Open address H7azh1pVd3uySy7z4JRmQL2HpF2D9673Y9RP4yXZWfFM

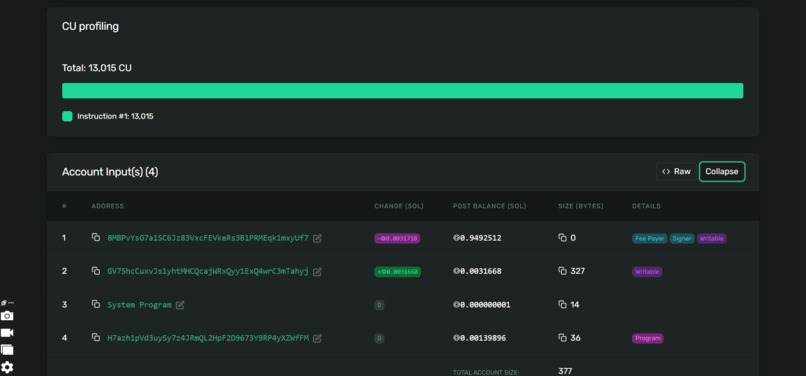[208, 338]
